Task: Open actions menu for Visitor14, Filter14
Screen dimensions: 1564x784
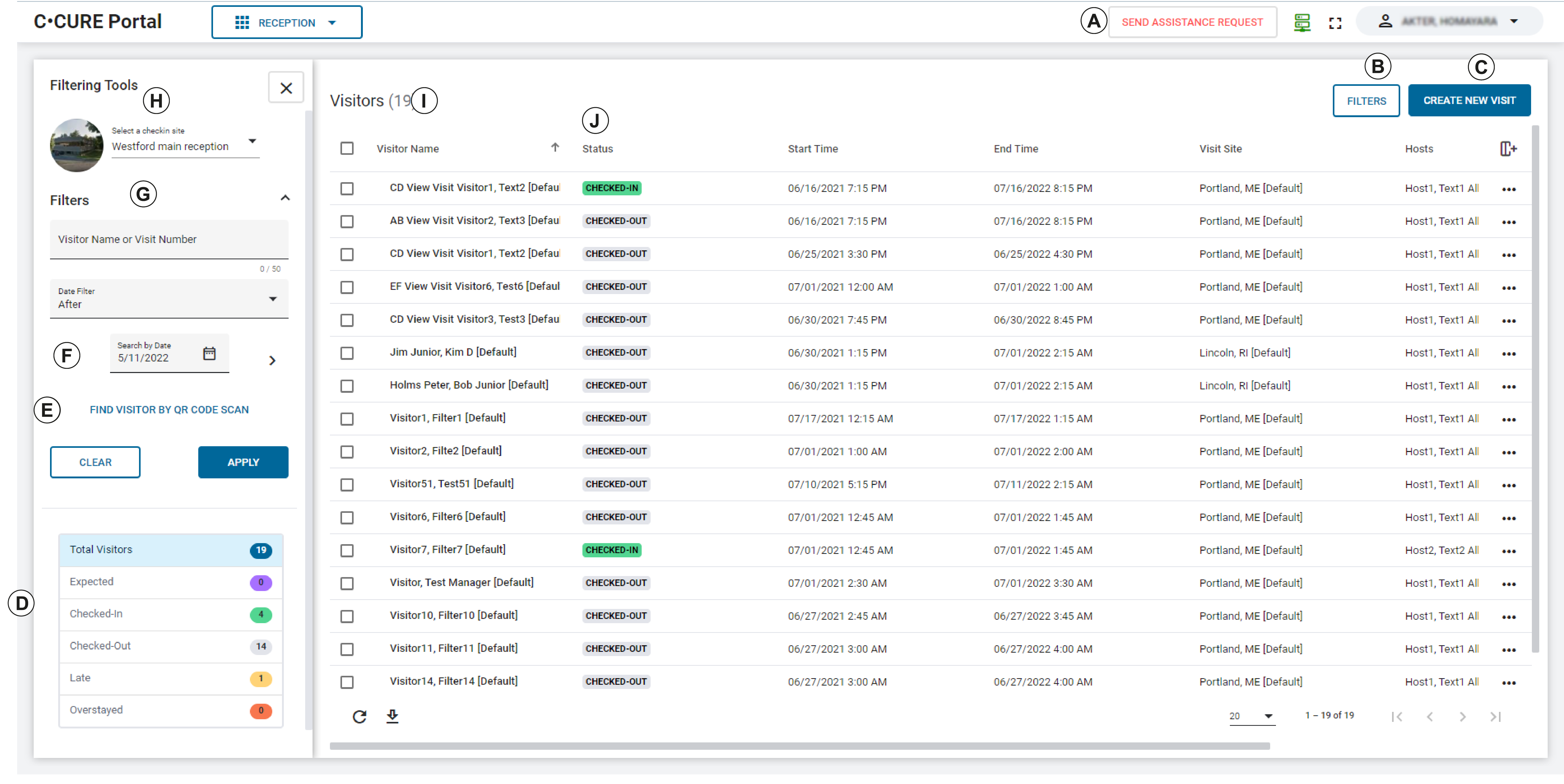Action: pos(1509,683)
